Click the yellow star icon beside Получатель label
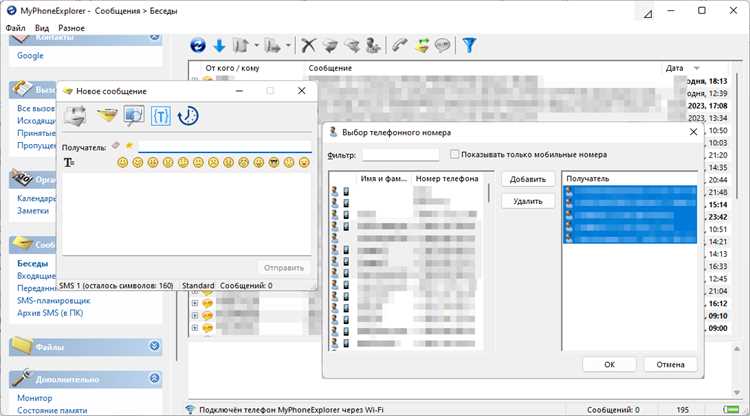 coord(129,145)
